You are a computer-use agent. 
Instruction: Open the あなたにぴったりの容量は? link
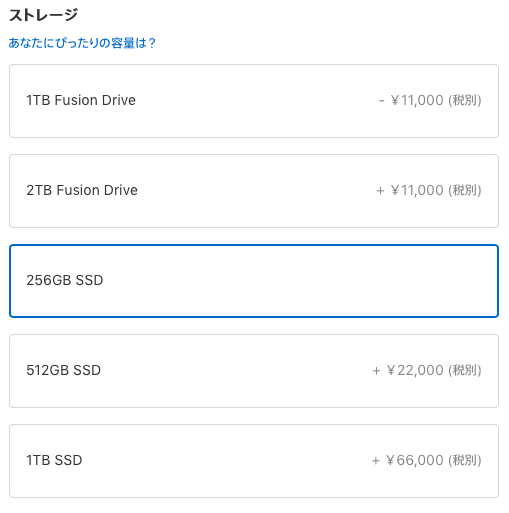[82, 43]
